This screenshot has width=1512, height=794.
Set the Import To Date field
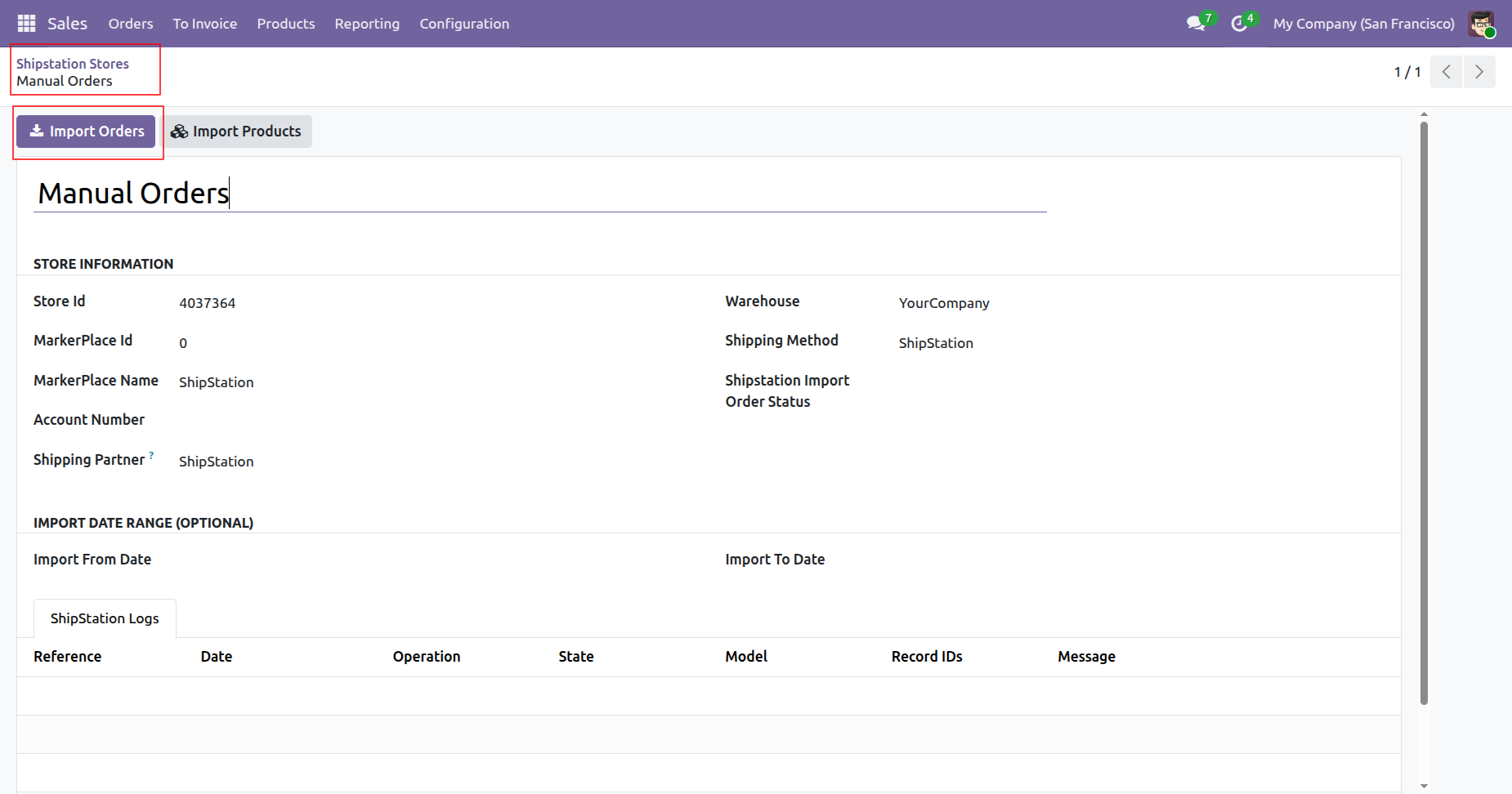click(x=1142, y=560)
